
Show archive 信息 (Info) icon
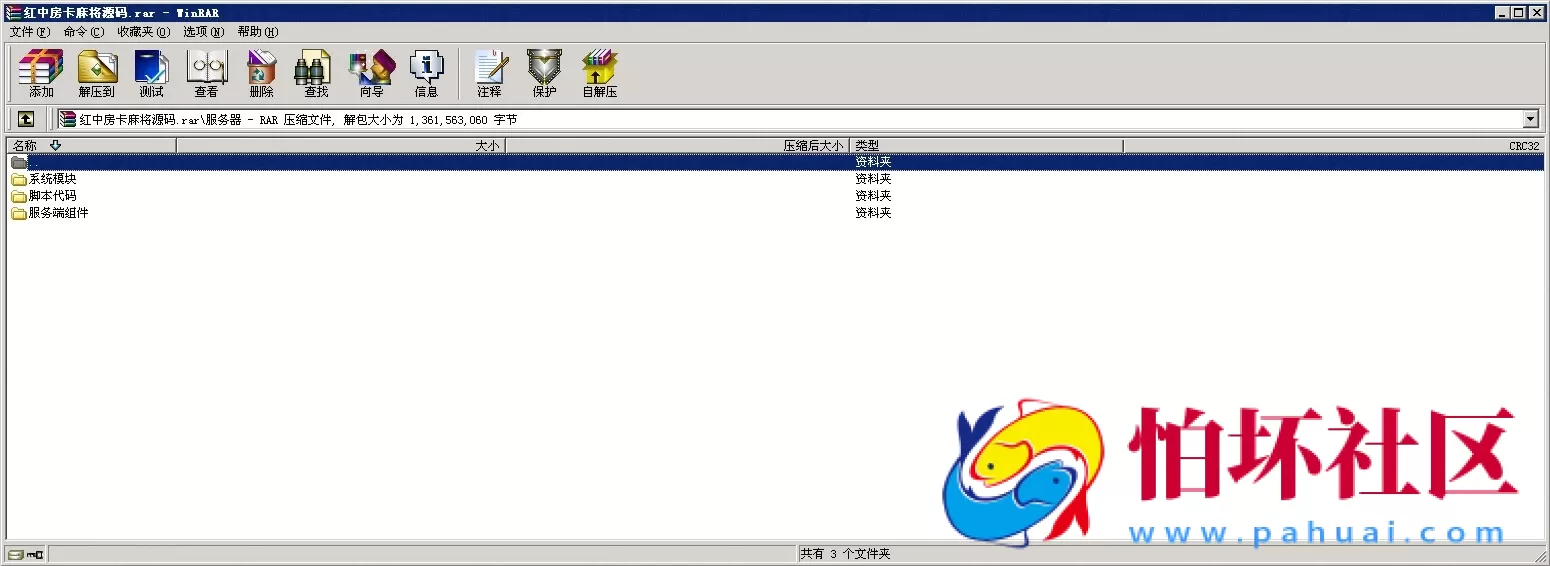point(426,73)
